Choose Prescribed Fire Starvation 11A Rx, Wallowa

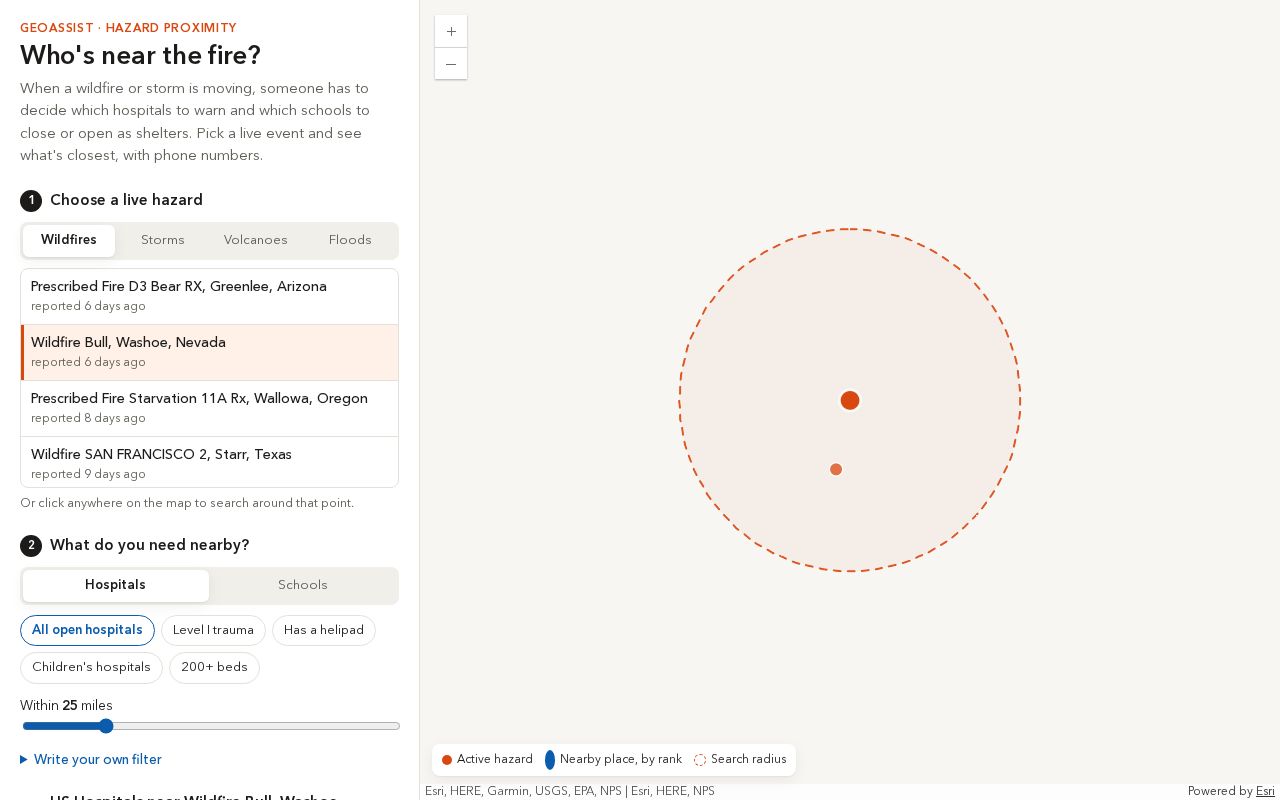coord(210,408)
